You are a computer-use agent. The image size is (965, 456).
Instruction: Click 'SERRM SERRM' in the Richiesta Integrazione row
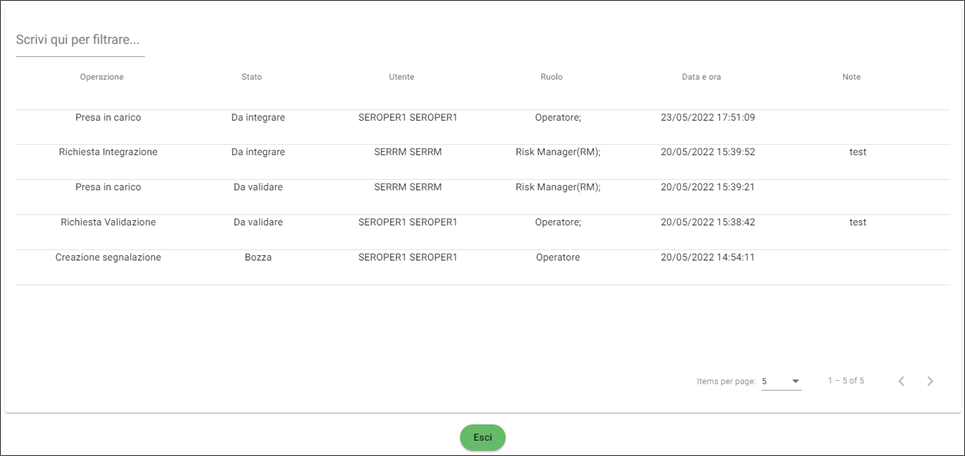pyautogui.click(x=408, y=152)
